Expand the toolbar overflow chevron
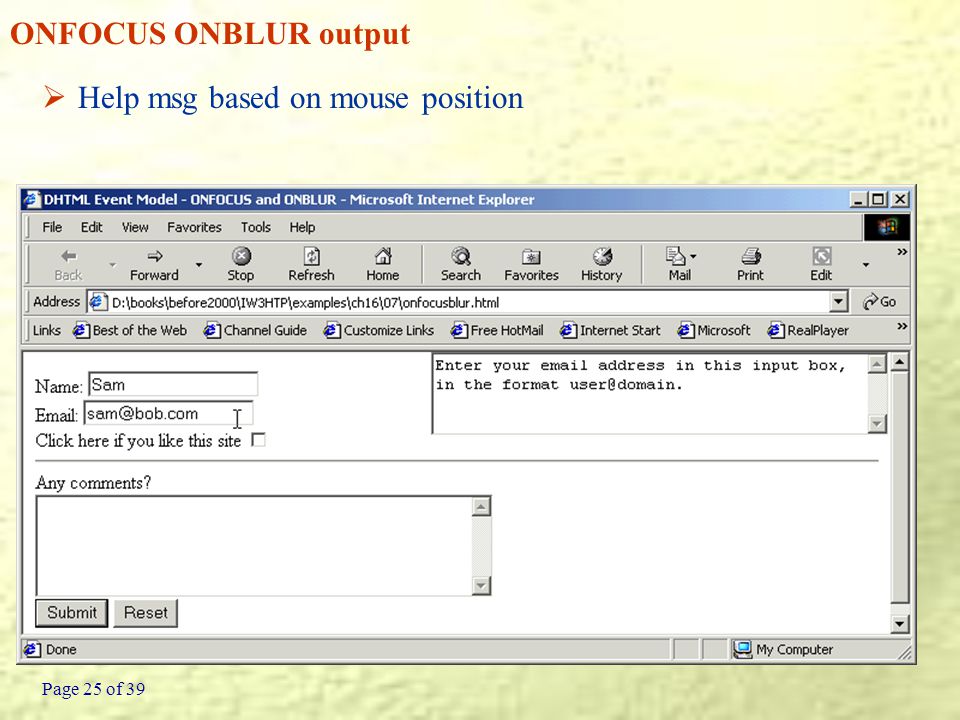960x720 pixels. (x=902, y=252)
